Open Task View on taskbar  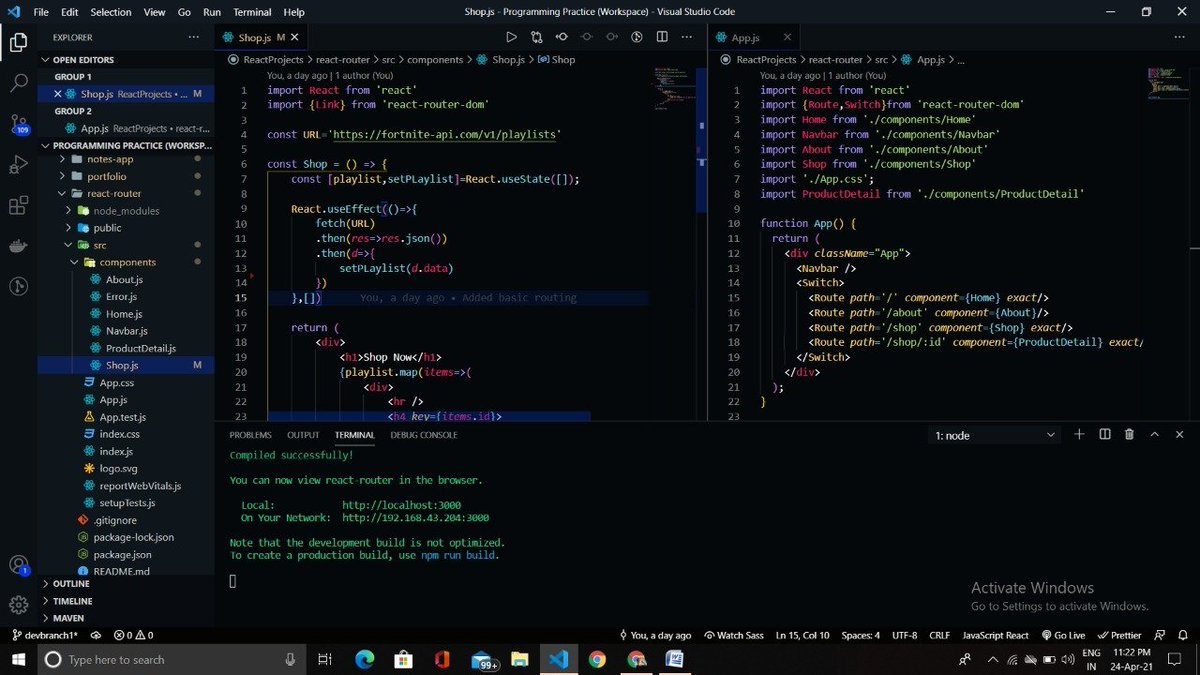[x=325, y=659]
